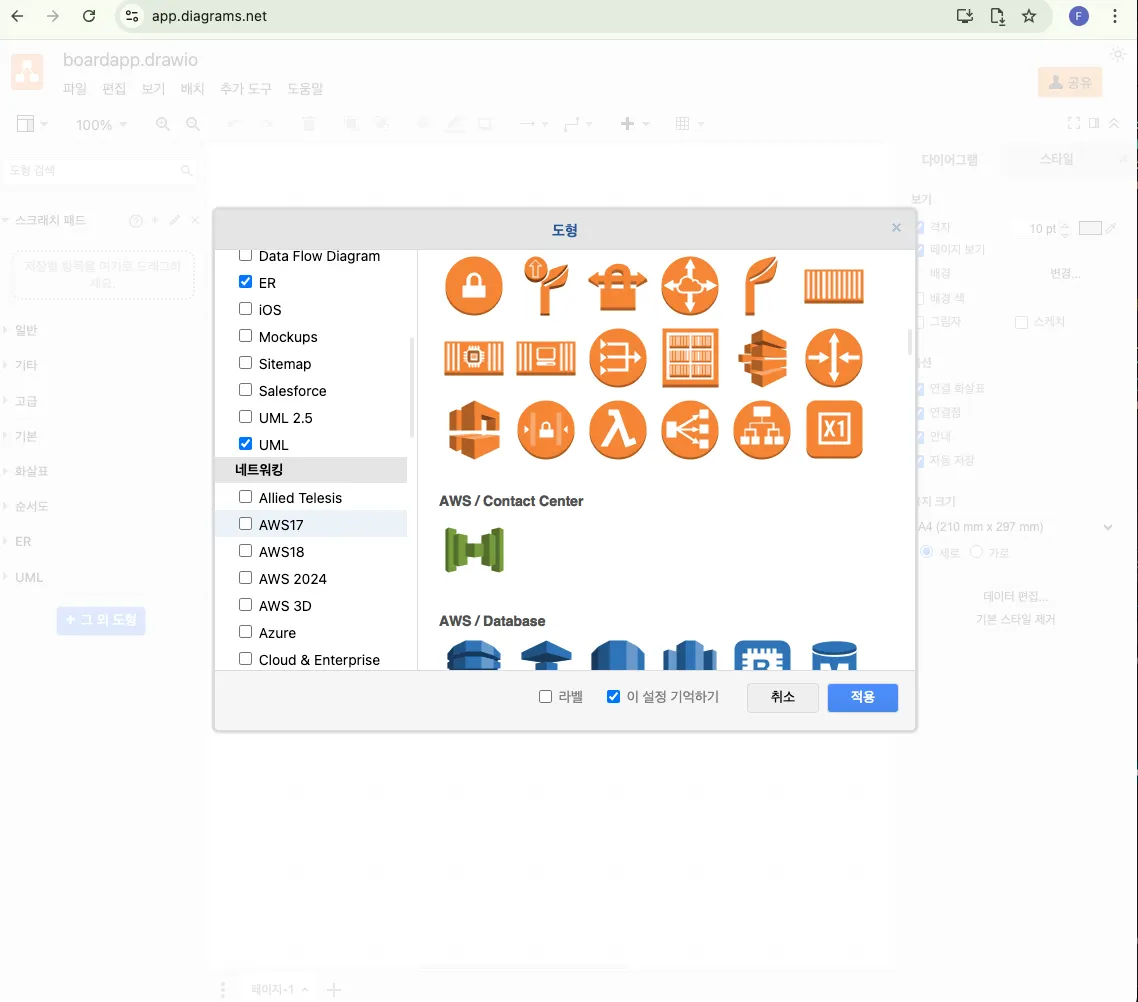The image size is (1138, 1002).
Task: Toggle the 라벨 checkbox
Action: click(x=545, y=697)
